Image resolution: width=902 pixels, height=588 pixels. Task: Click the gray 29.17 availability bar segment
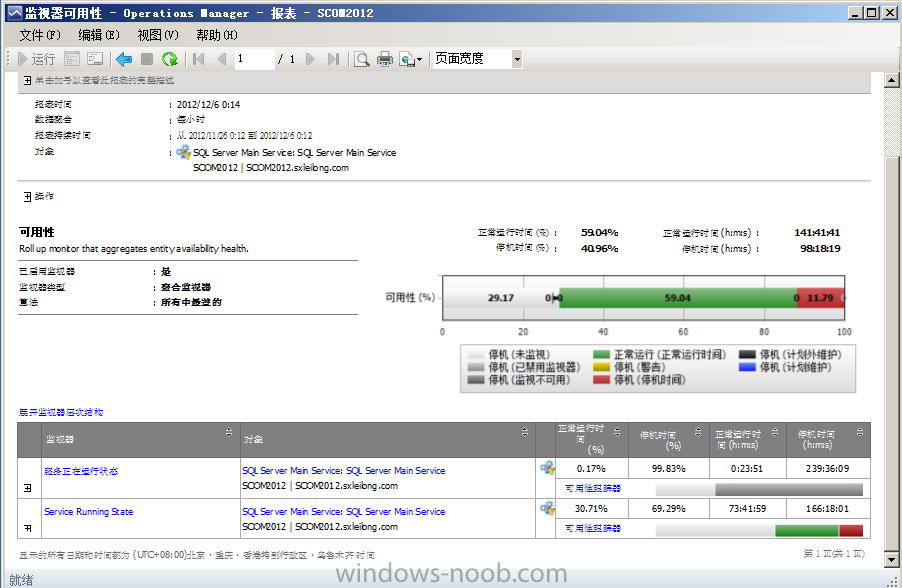click(x=500, y=298)
